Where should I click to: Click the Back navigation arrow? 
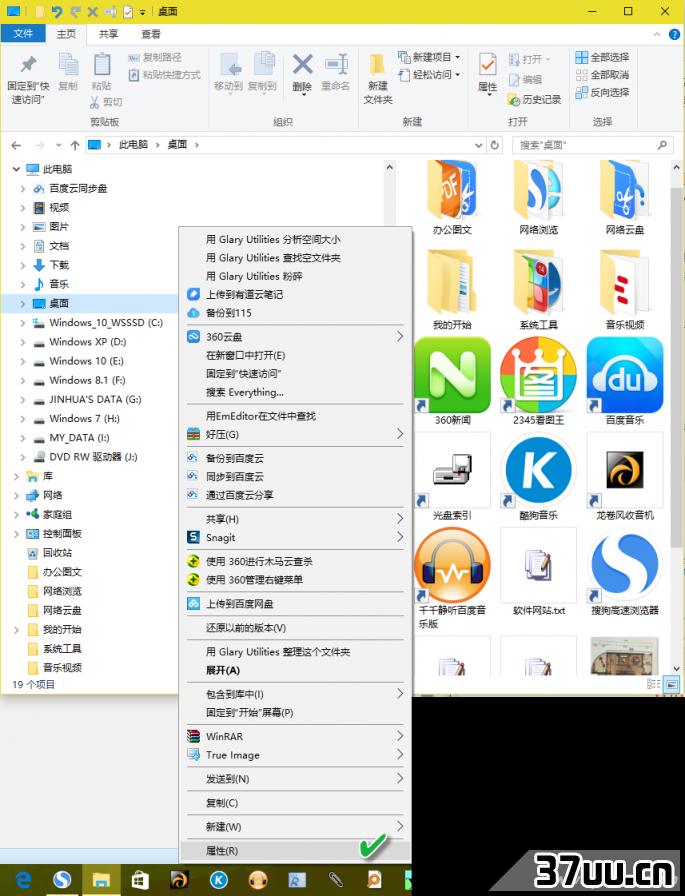17,145
